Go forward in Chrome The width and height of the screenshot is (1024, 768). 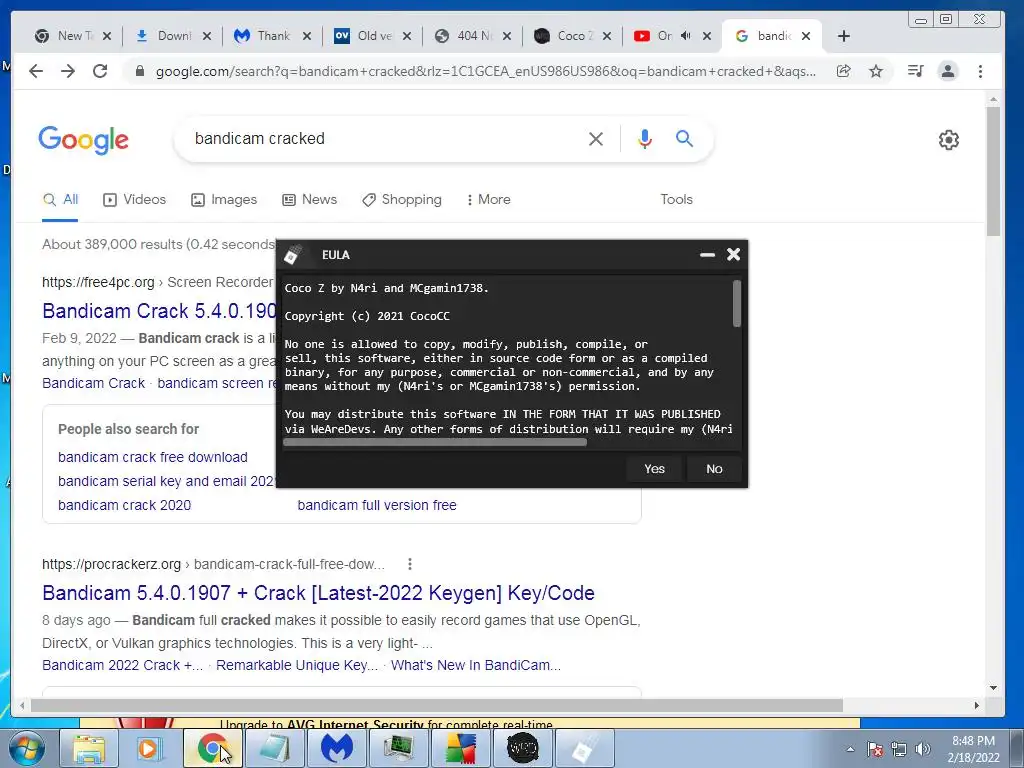[68, 71]
